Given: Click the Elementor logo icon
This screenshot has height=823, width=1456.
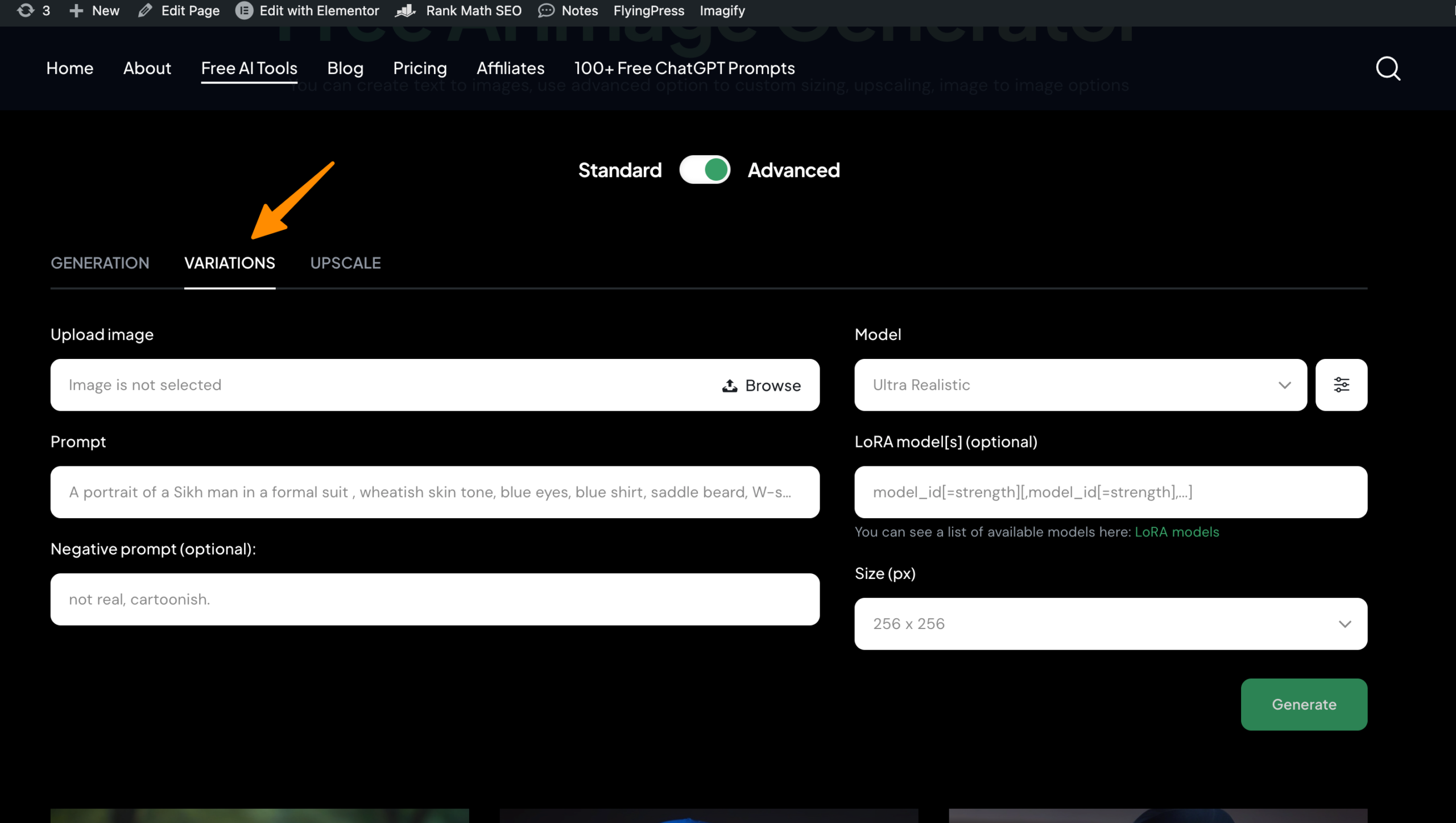Looking at the screenshot, I should [244, 11].
